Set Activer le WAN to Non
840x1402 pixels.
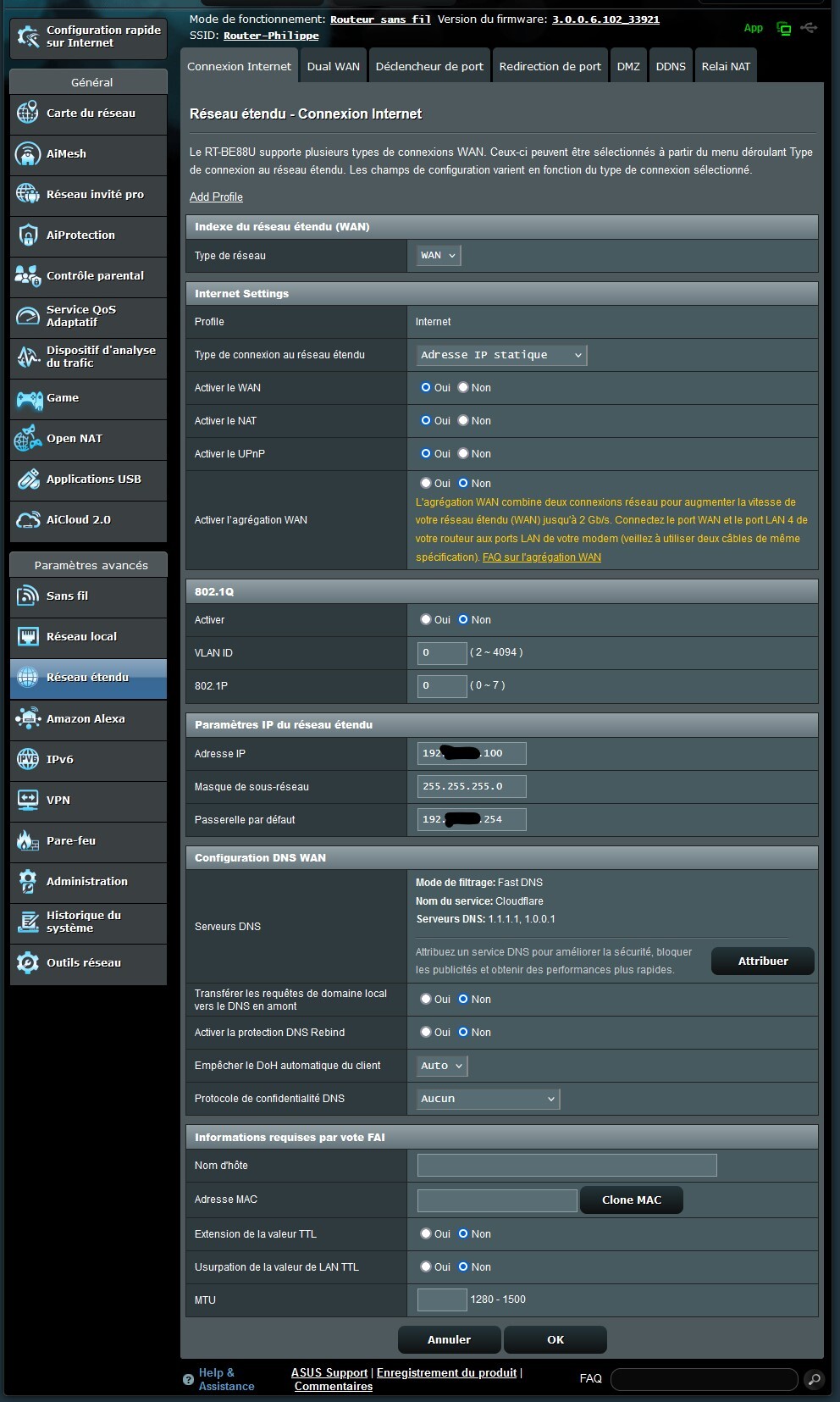click(463, 387)
